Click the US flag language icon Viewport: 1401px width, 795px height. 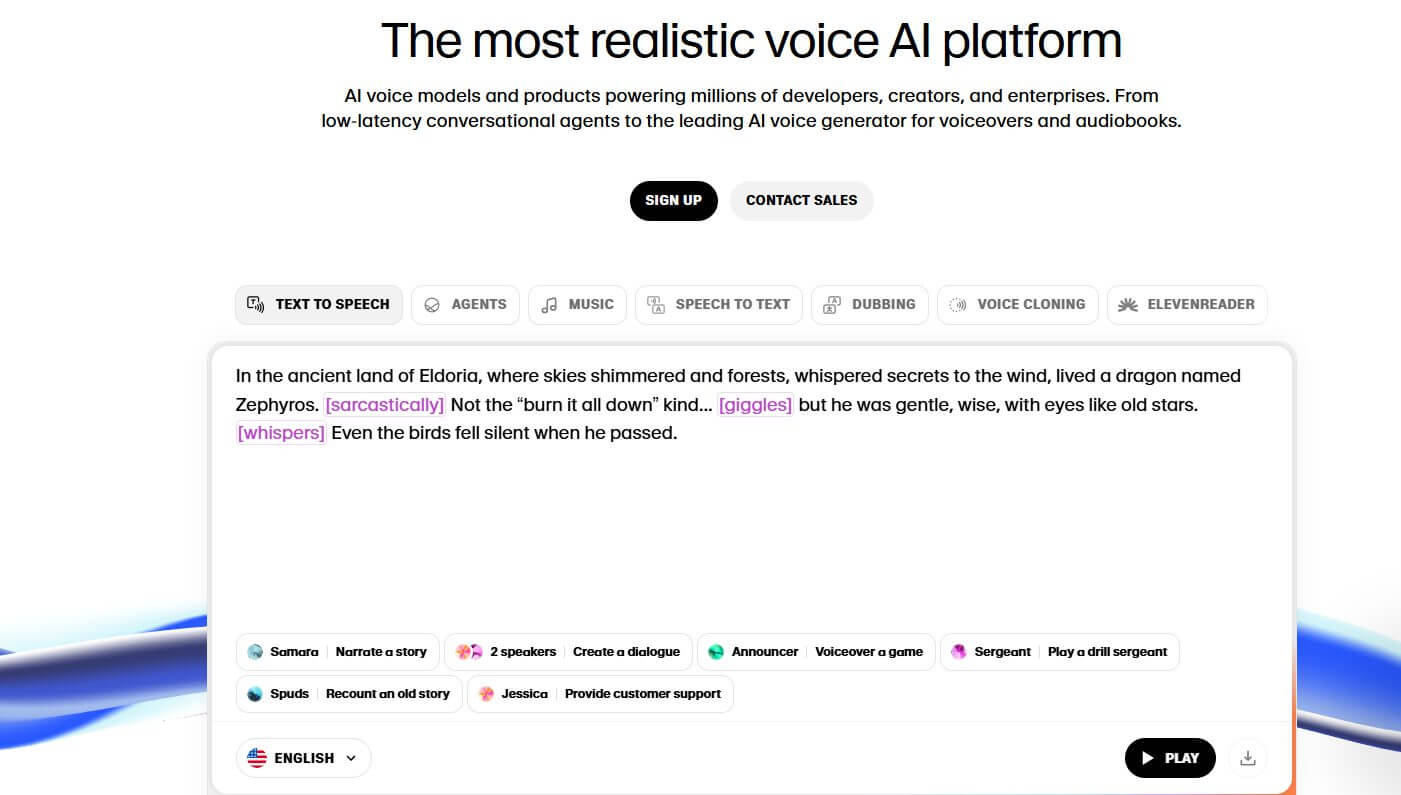(257, 758)
